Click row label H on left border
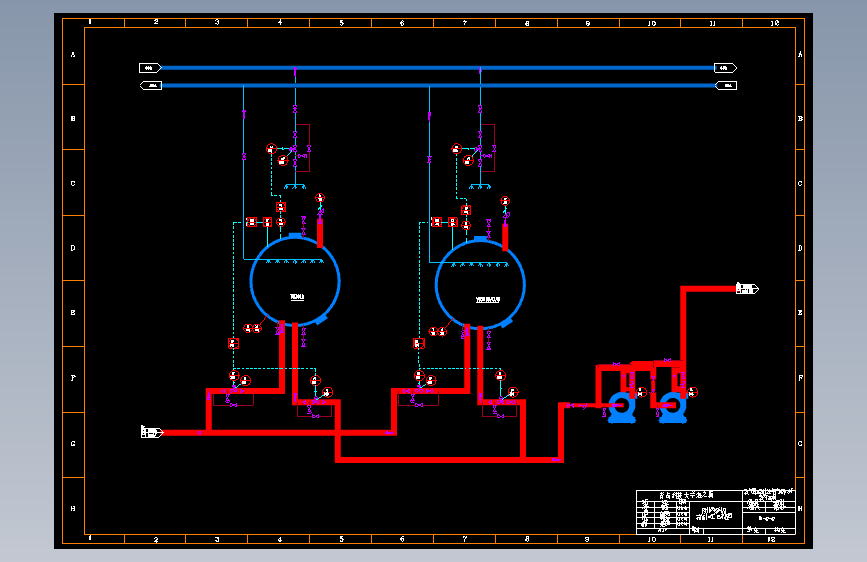 point(73,508)
